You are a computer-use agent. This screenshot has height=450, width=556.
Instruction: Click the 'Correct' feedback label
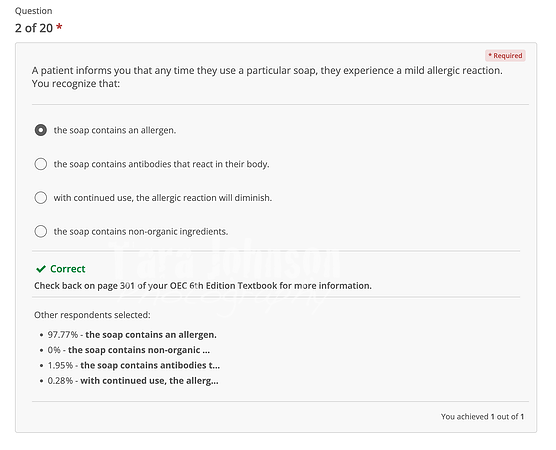pyautogui.click(x=68, y=269)
